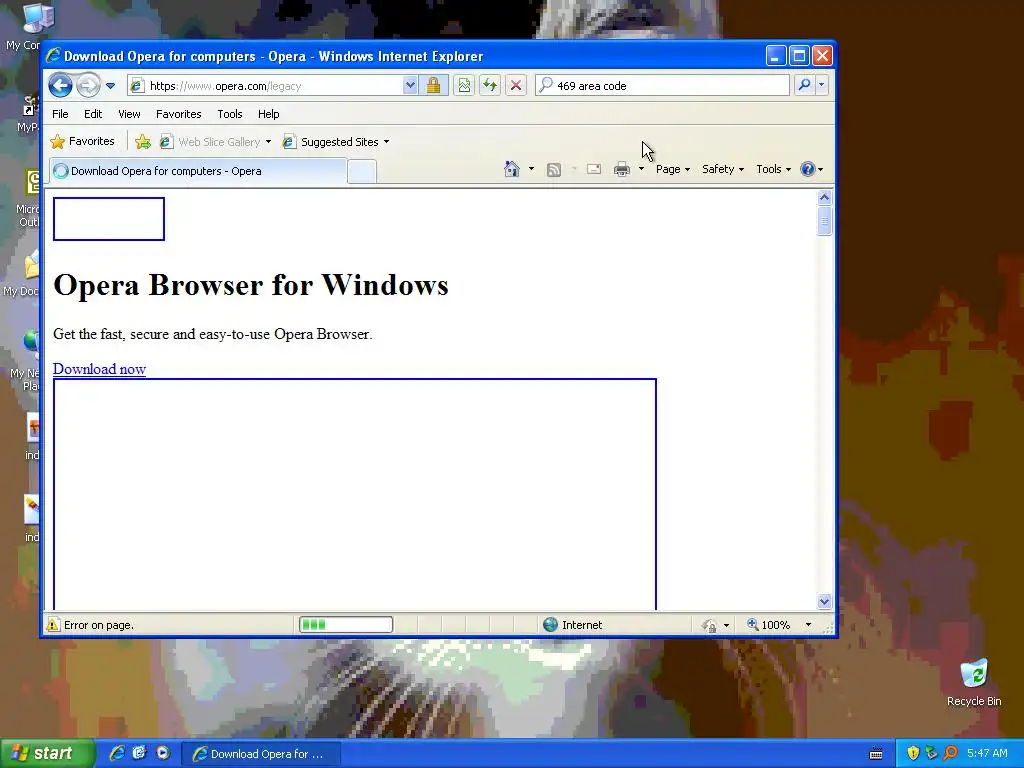This screenshot has width=1024, height=768.
Task: Expand the Print options dropdown arrow
Action: click(x=641, y=169)
